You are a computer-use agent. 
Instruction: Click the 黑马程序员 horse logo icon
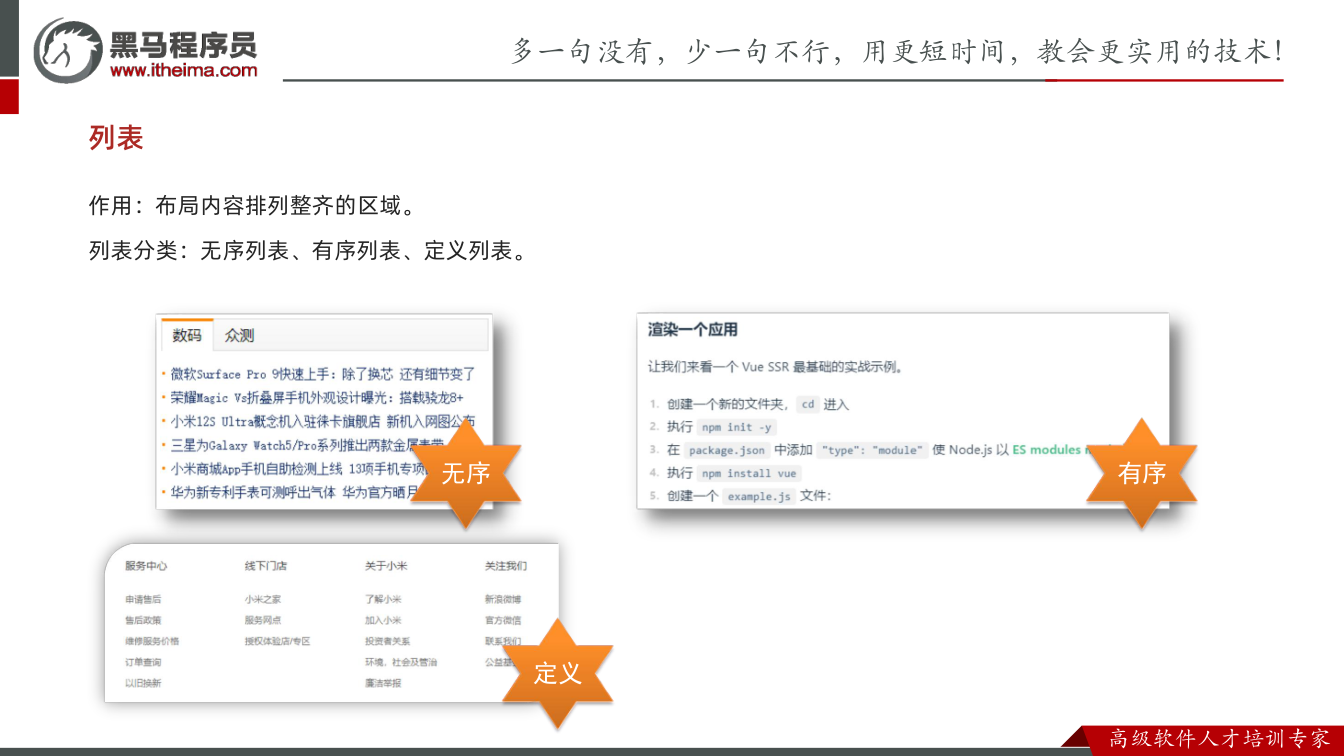[68, 50]
